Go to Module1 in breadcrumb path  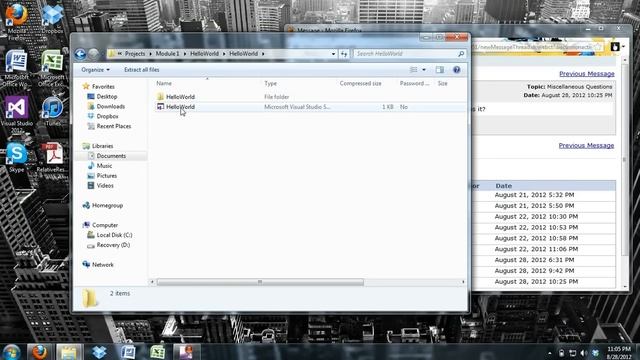click(167, 54)
